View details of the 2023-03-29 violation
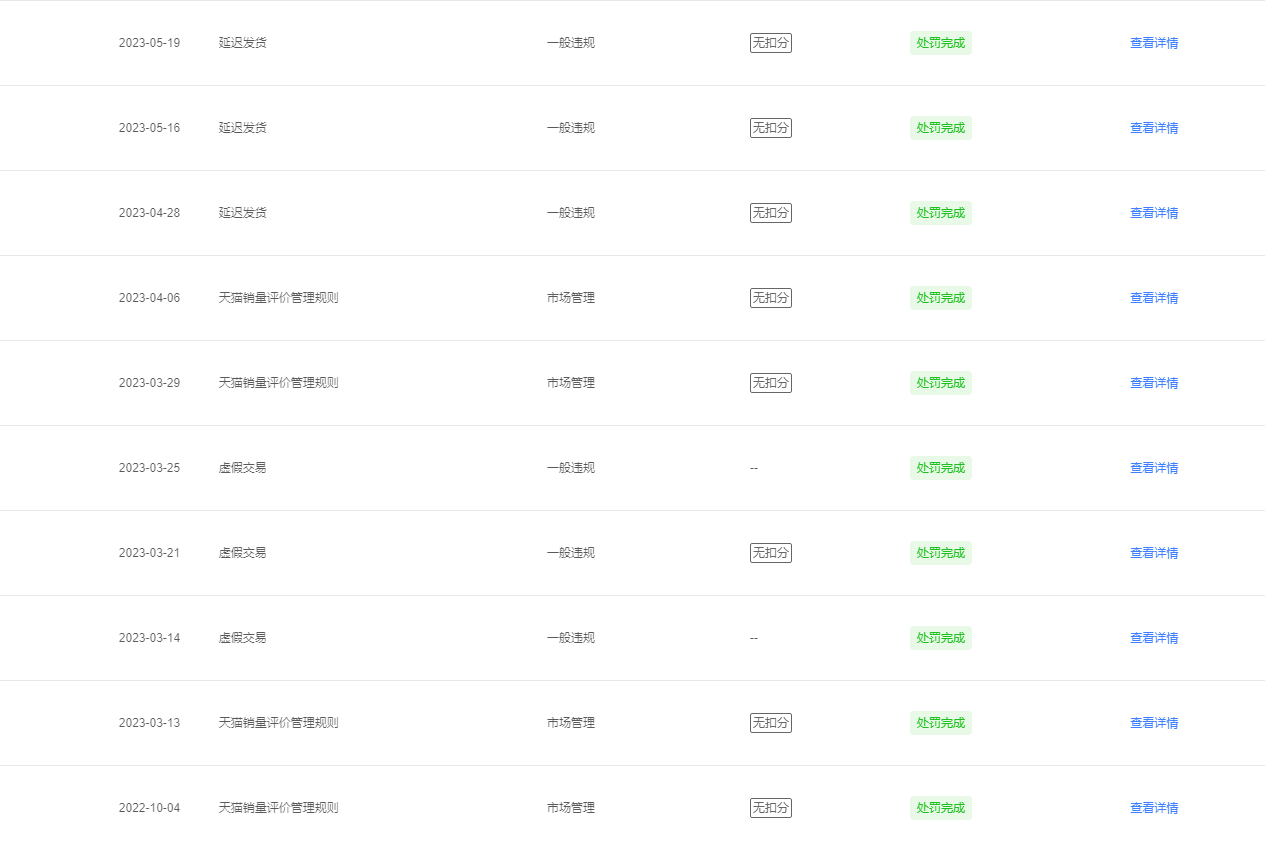 point(1154,383)
